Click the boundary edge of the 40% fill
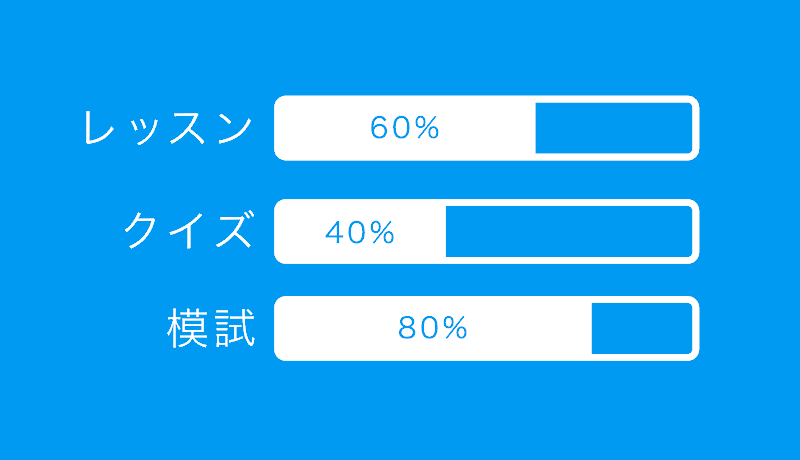800x460 pixels. coord(446,232)
